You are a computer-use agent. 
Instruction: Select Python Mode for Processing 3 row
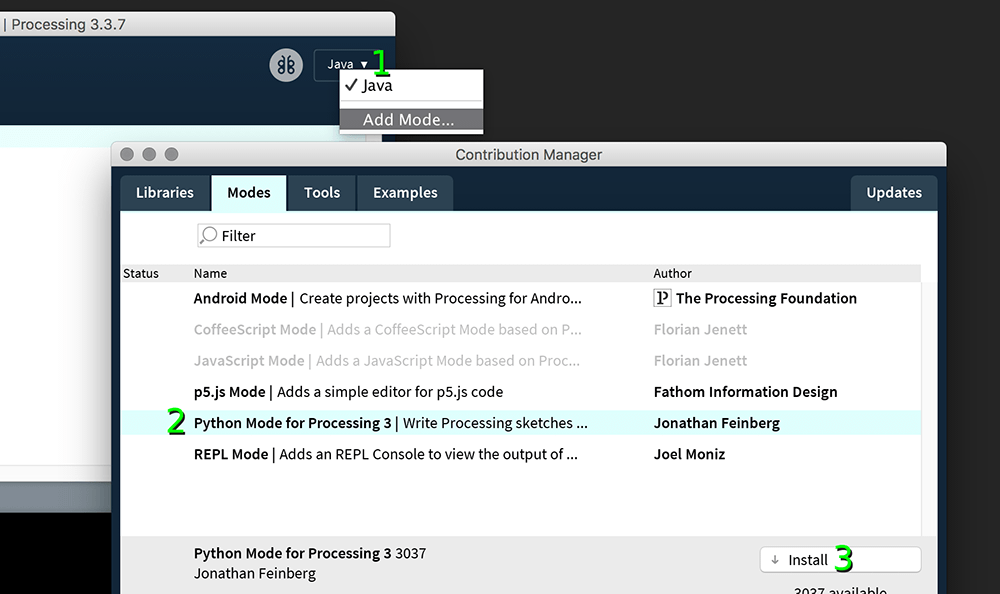[x=521, y=423]
